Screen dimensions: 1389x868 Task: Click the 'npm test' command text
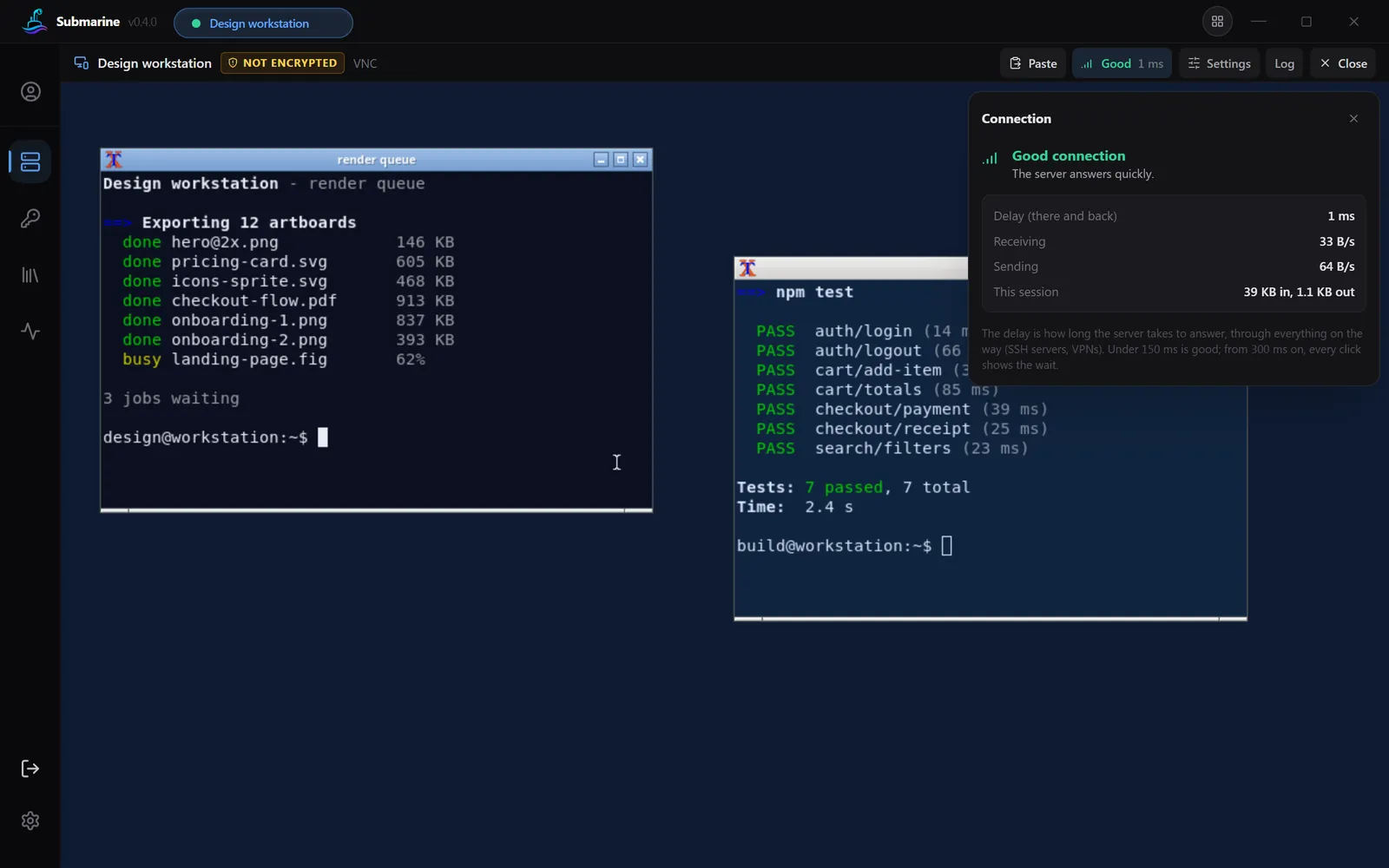[x=814, y=292]
